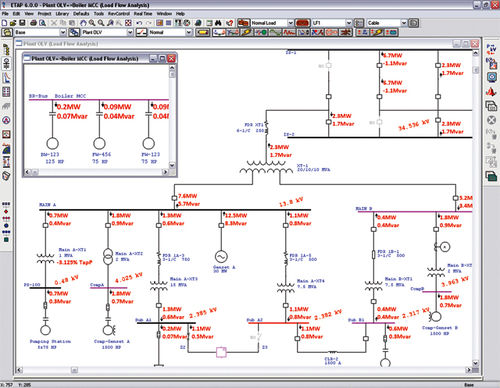Click the Report Manager icon on right toolbar
The width and height of the screenshot is (500, 388).
[x=491, y=106]
